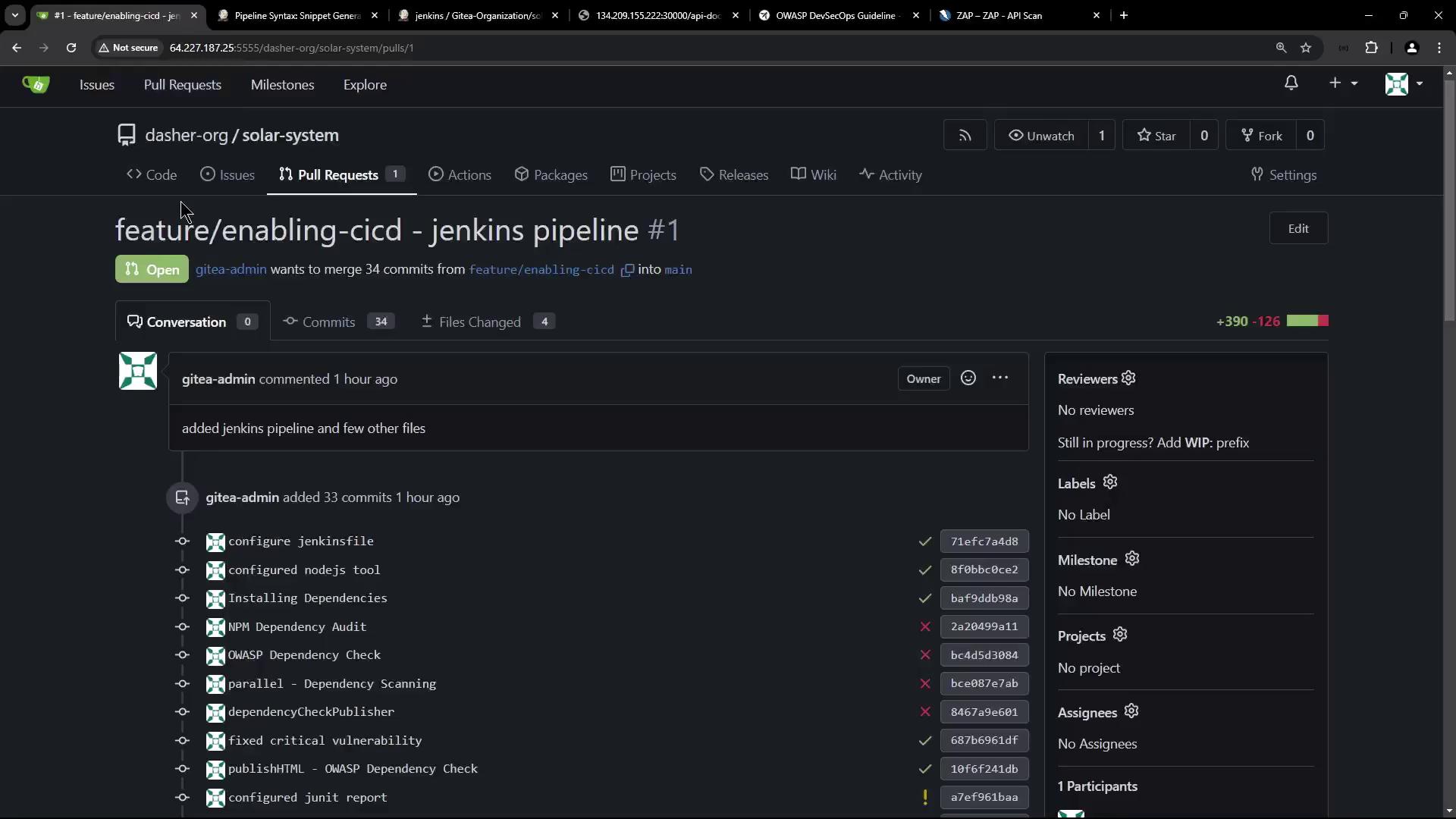Switch to the Files Changed tab
The width and height of the screenshot is (1456, 819).
pyautogui.click(x=479, y=322)
